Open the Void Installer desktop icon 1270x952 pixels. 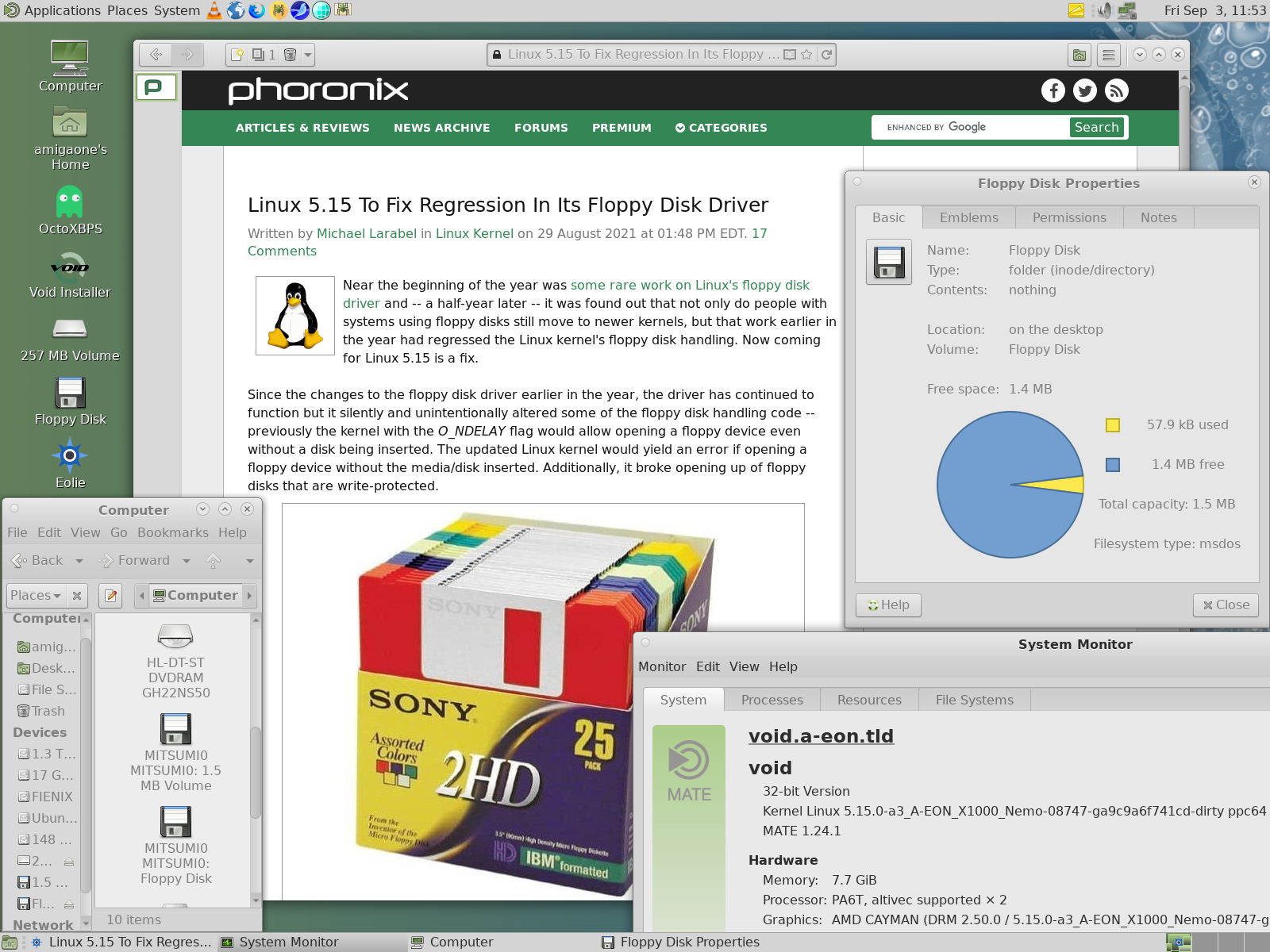tap(70, 274)
